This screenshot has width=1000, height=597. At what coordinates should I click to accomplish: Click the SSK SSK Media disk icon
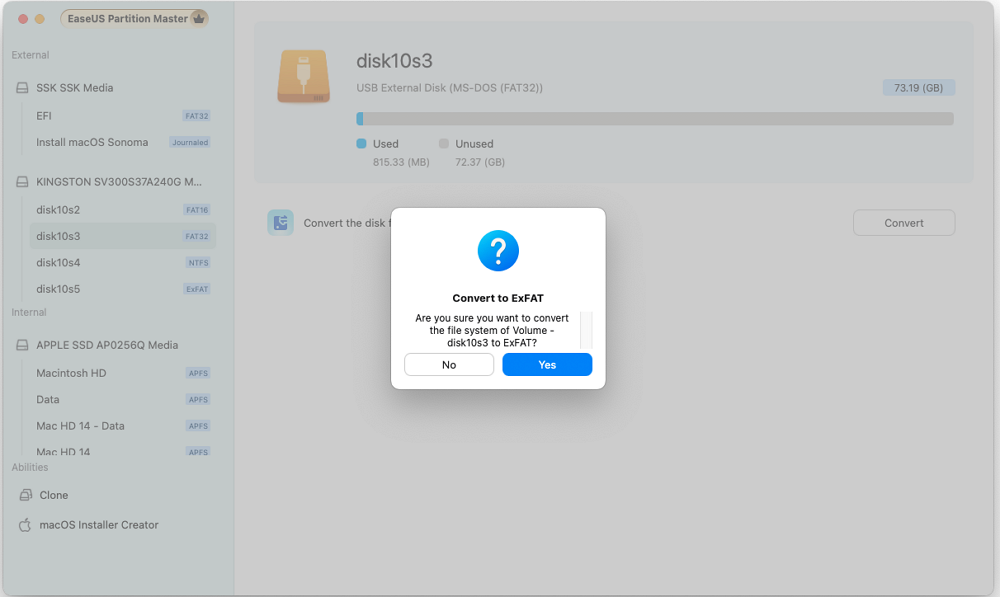point(22,88)
